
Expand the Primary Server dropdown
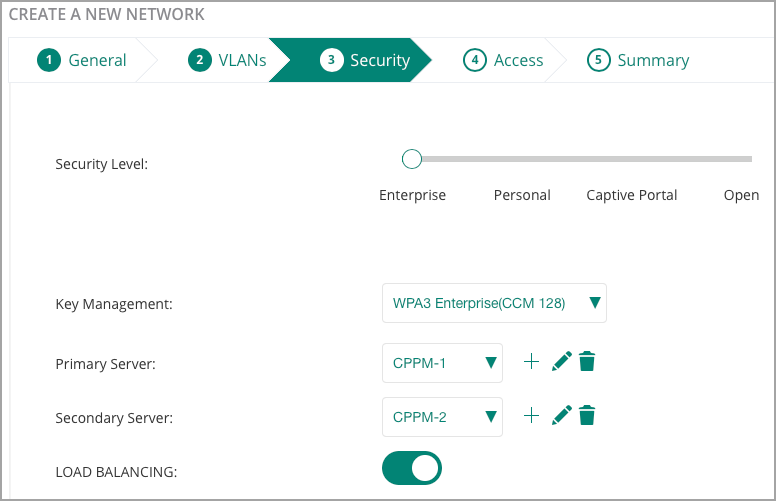442,363
